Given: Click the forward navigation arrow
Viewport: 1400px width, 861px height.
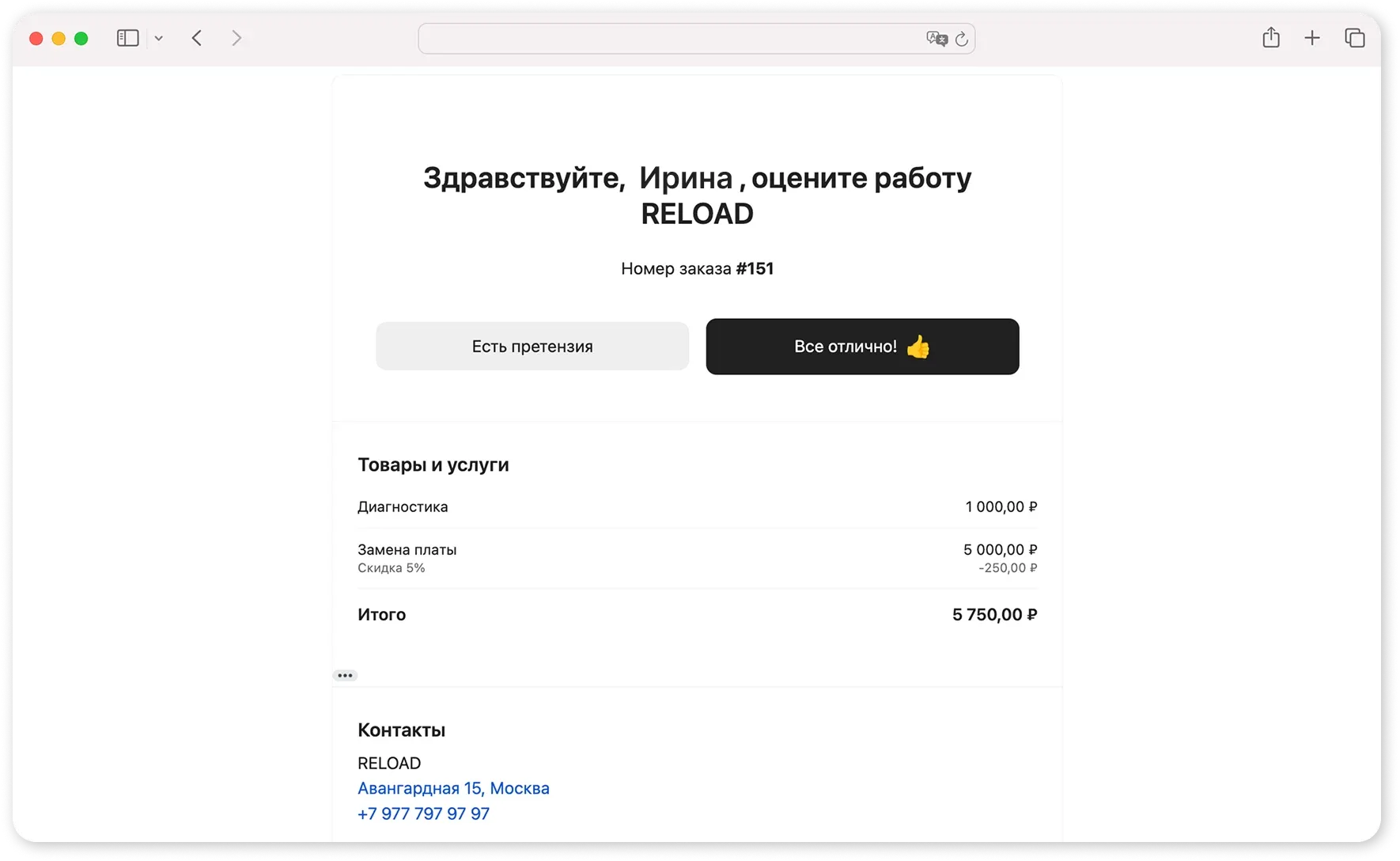Looking at the screenshot, I should [236, 37].
